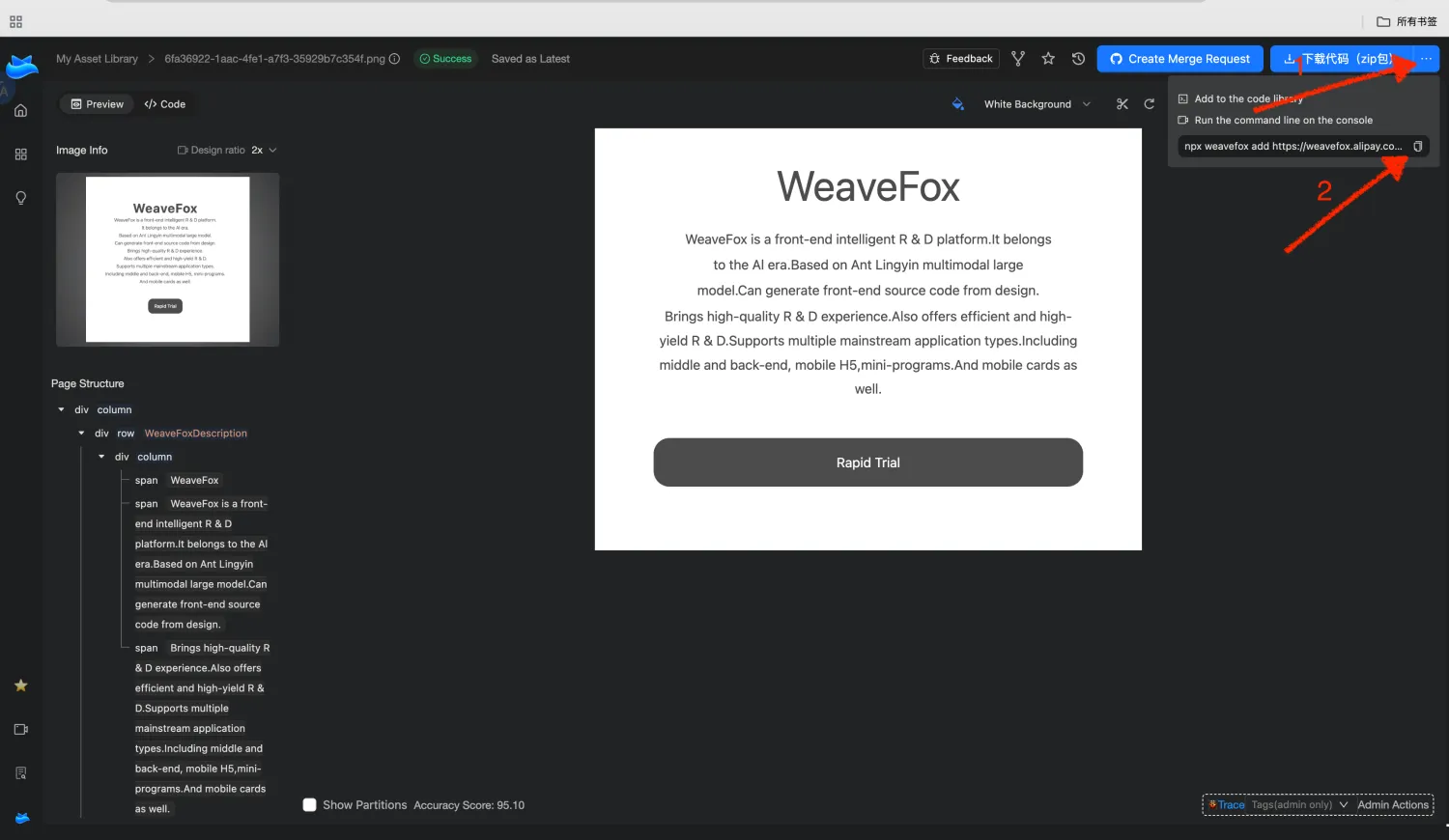
Task: Open the grid apps icon in sidebar
Action: tap(20, 154)
